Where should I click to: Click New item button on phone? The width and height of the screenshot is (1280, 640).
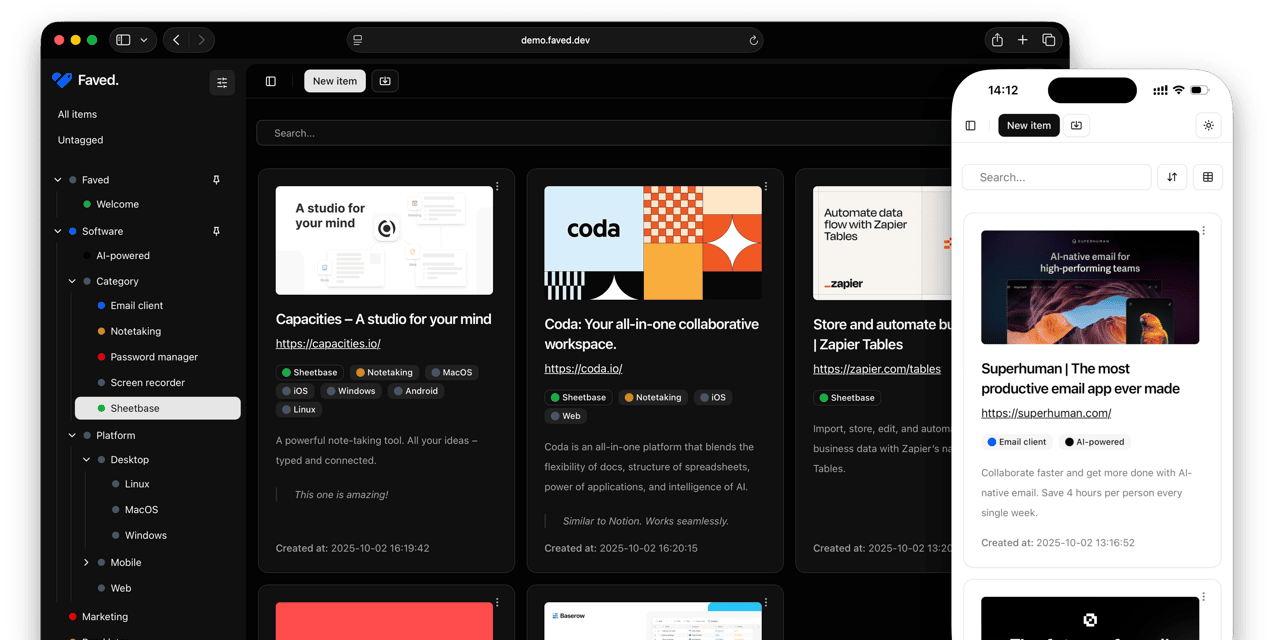1029,125
